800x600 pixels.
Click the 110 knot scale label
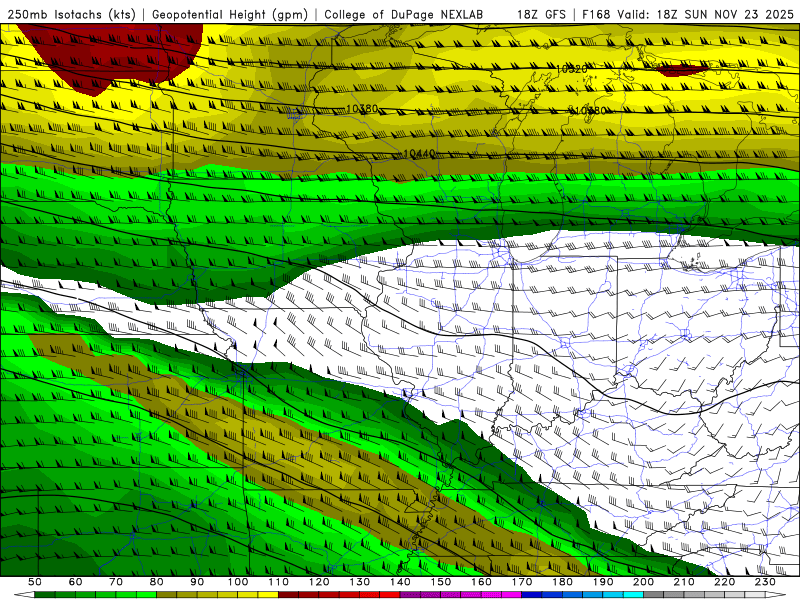click(x=279, y=582)
